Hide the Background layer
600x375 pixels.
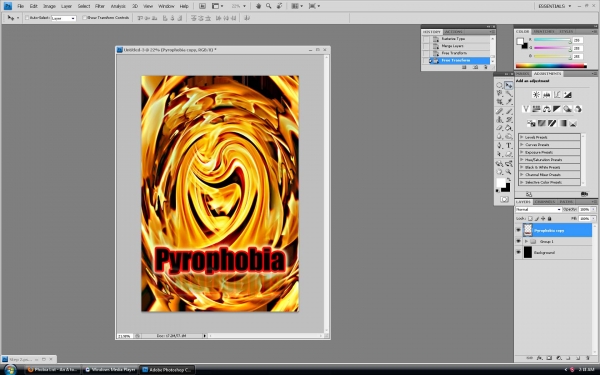(518, 252)
